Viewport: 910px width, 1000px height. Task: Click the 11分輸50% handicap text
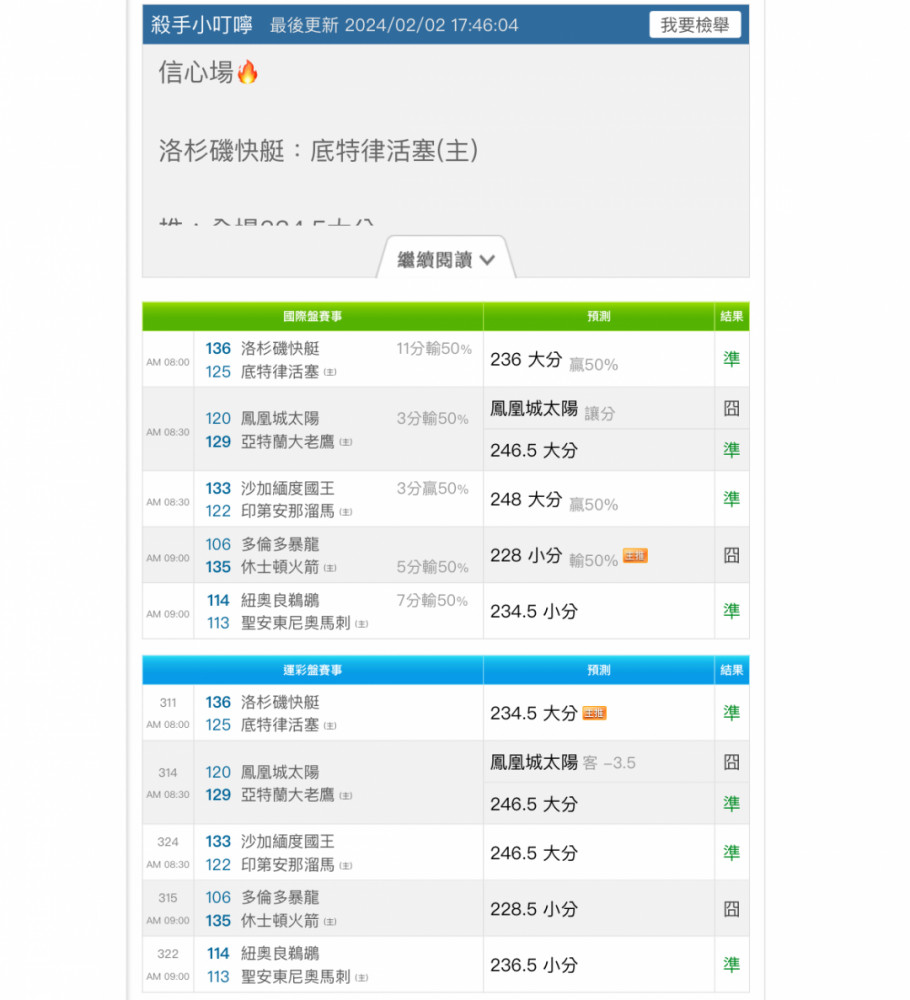(434, 349)
